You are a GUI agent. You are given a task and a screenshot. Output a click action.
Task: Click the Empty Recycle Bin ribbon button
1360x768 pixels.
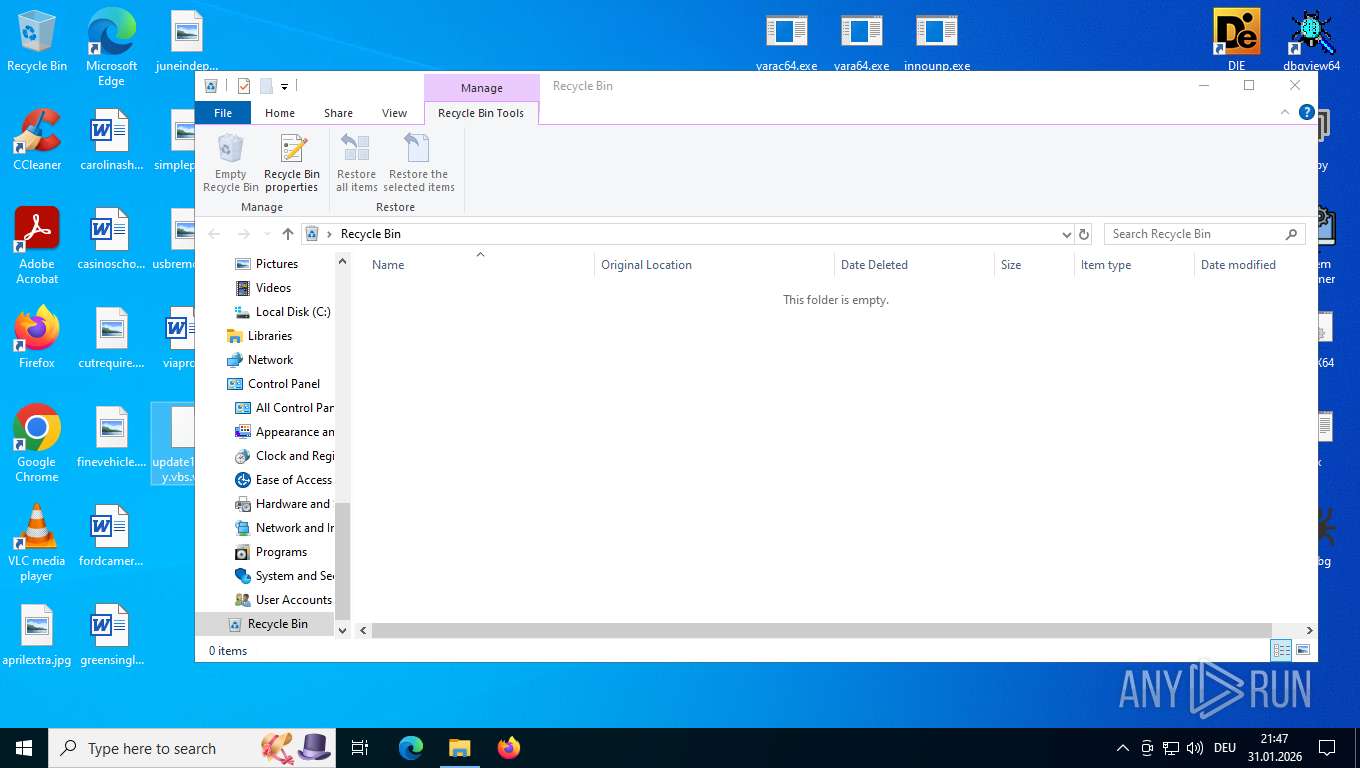230,164
